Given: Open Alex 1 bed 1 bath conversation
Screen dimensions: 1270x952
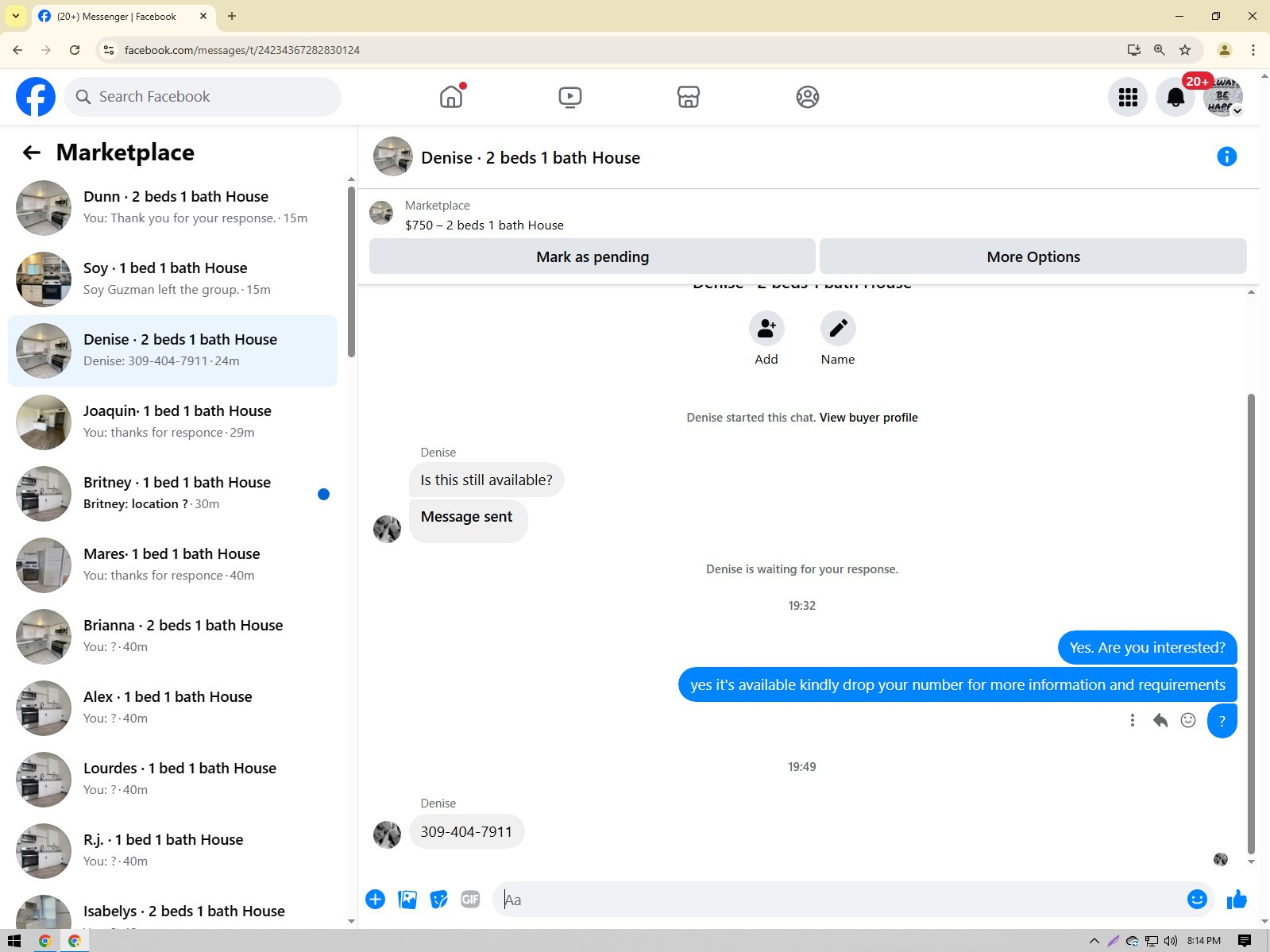Looking at the screenshot, I should [x=172, y=708].
